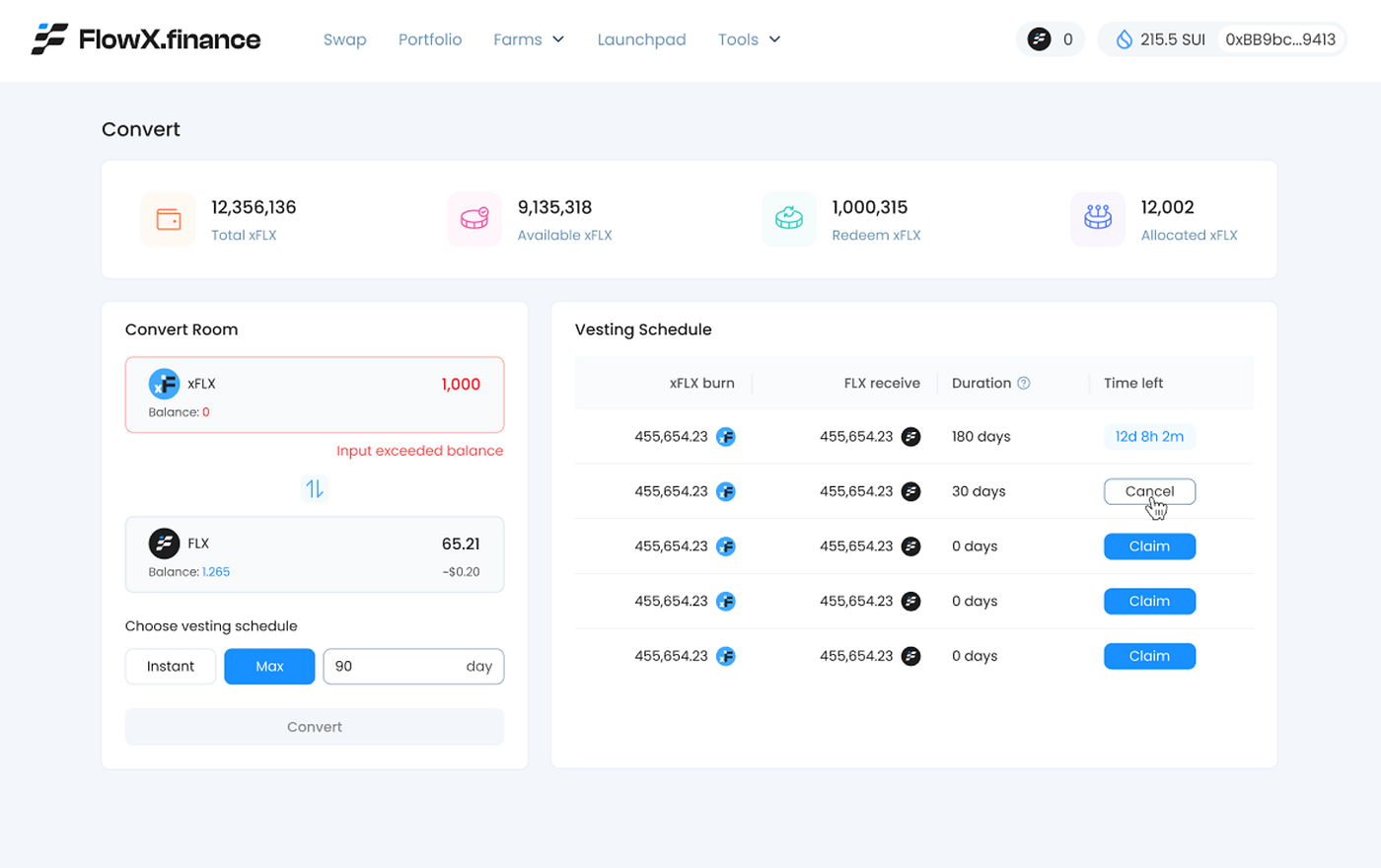Click the FLX balance value 1.265
Viewport: 1381px width, 868px height.
[216, 572]
